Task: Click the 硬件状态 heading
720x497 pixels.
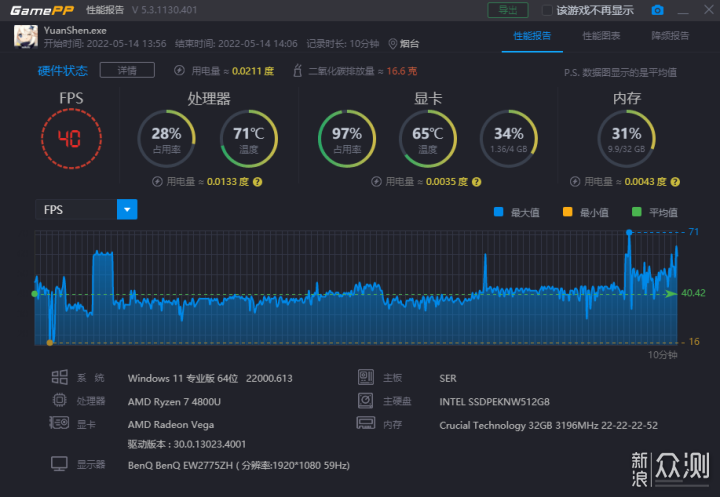Action: click(63, 71)
